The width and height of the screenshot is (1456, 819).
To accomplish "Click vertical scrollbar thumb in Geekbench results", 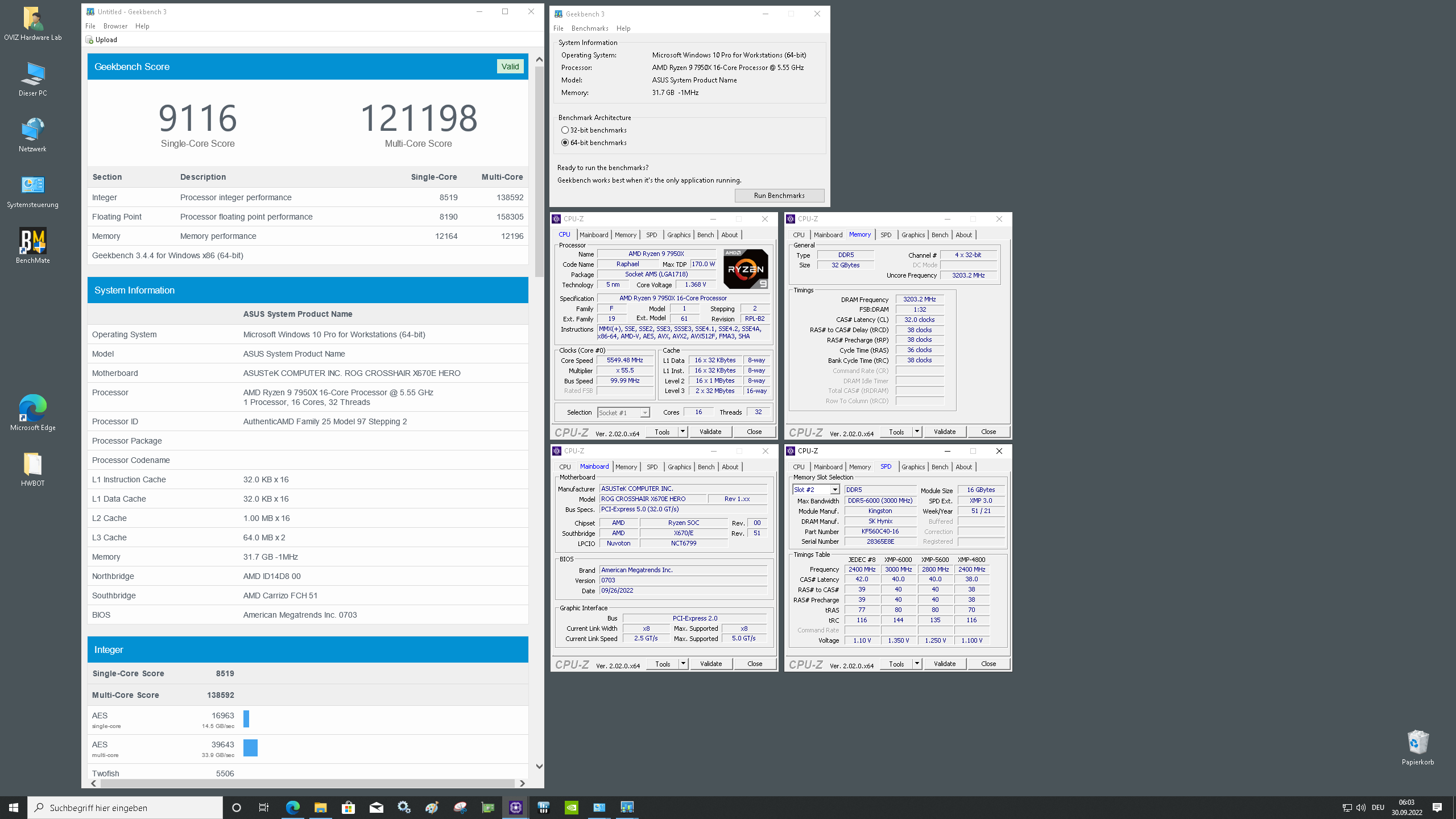I will coord(539,171).
